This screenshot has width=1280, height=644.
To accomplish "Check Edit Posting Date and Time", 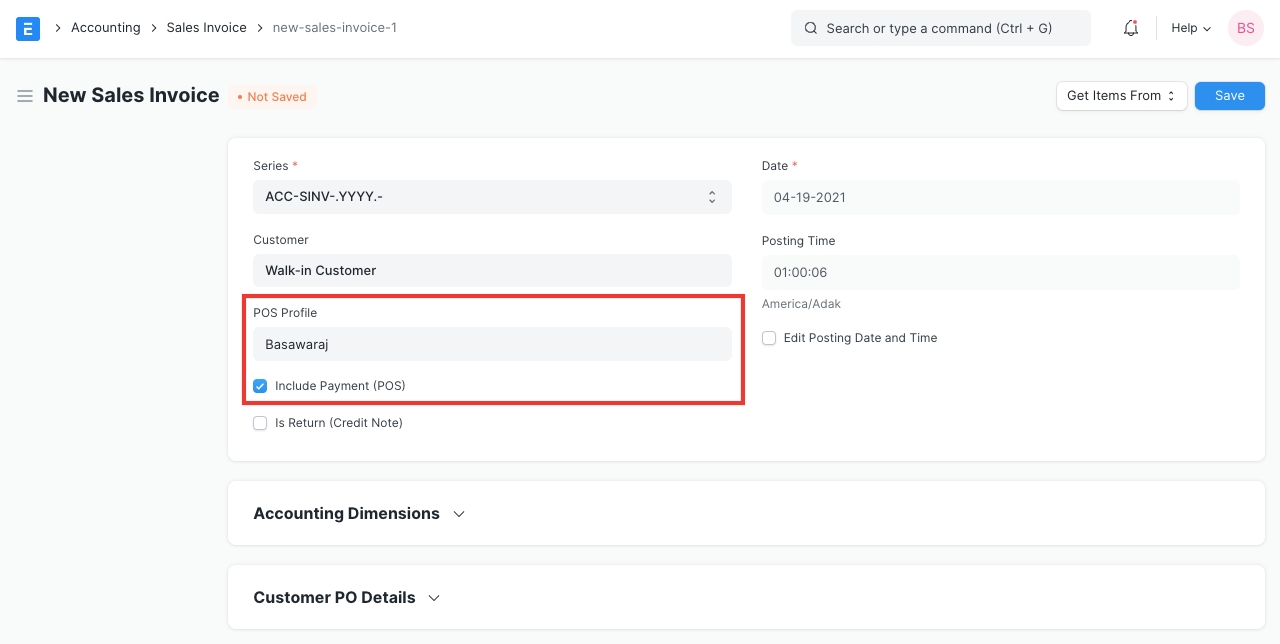I will pos(769,338).
